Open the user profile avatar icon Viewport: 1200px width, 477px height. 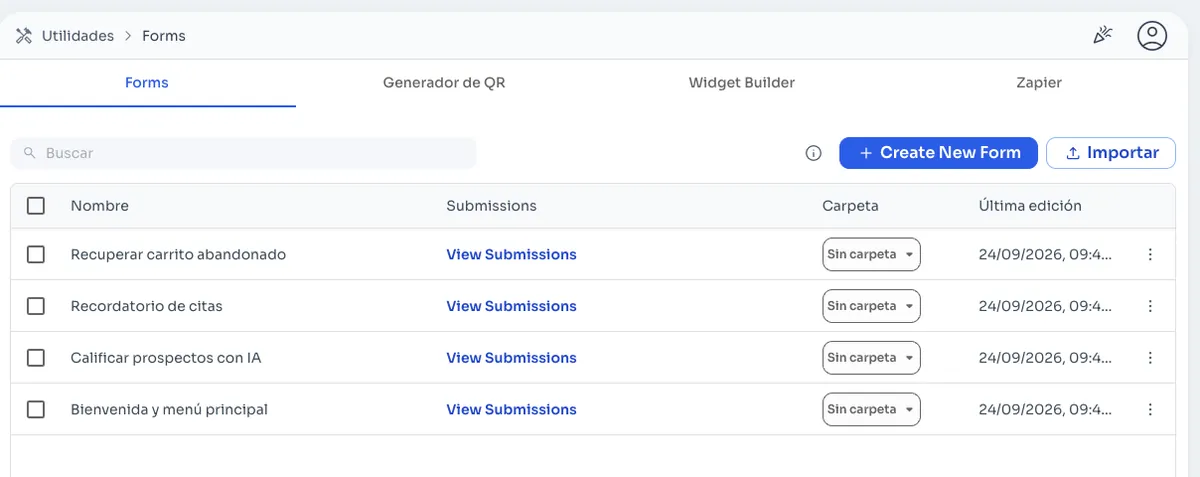click(1152, 36)
